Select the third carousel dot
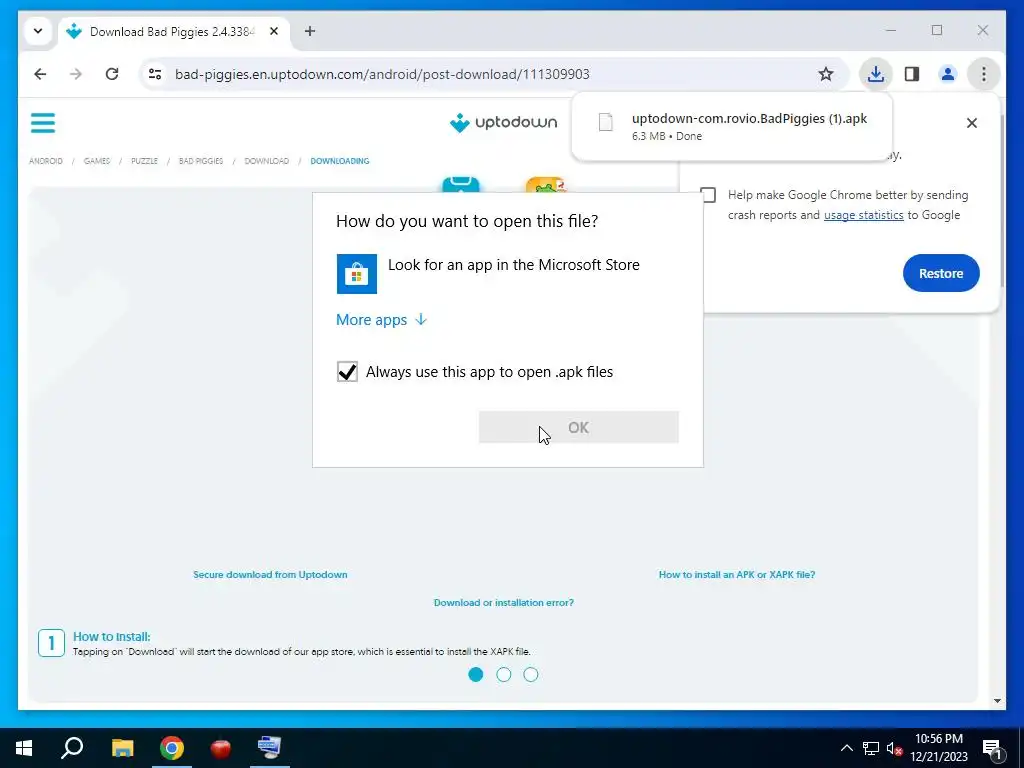This screenshot has width=1024, height=768. click(x=531, y=675)
